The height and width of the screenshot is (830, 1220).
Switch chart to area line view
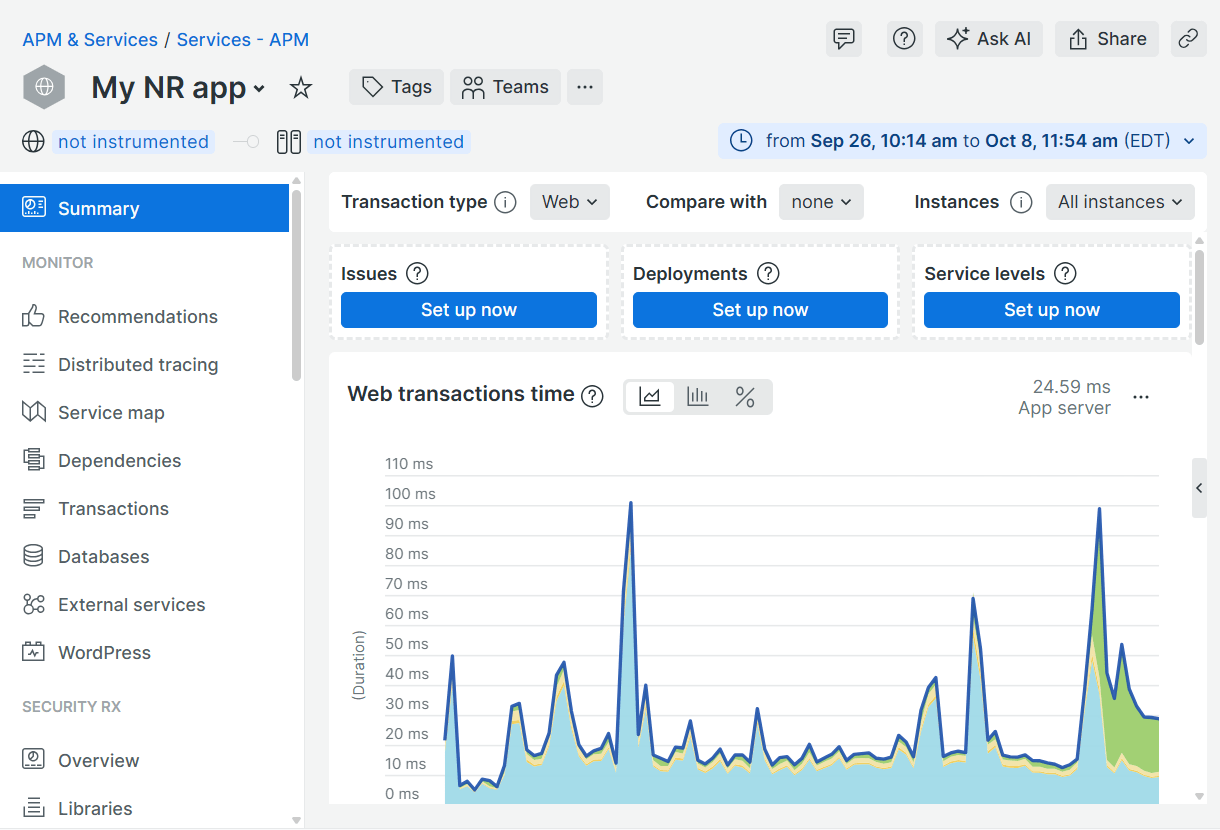click(650, 397)
